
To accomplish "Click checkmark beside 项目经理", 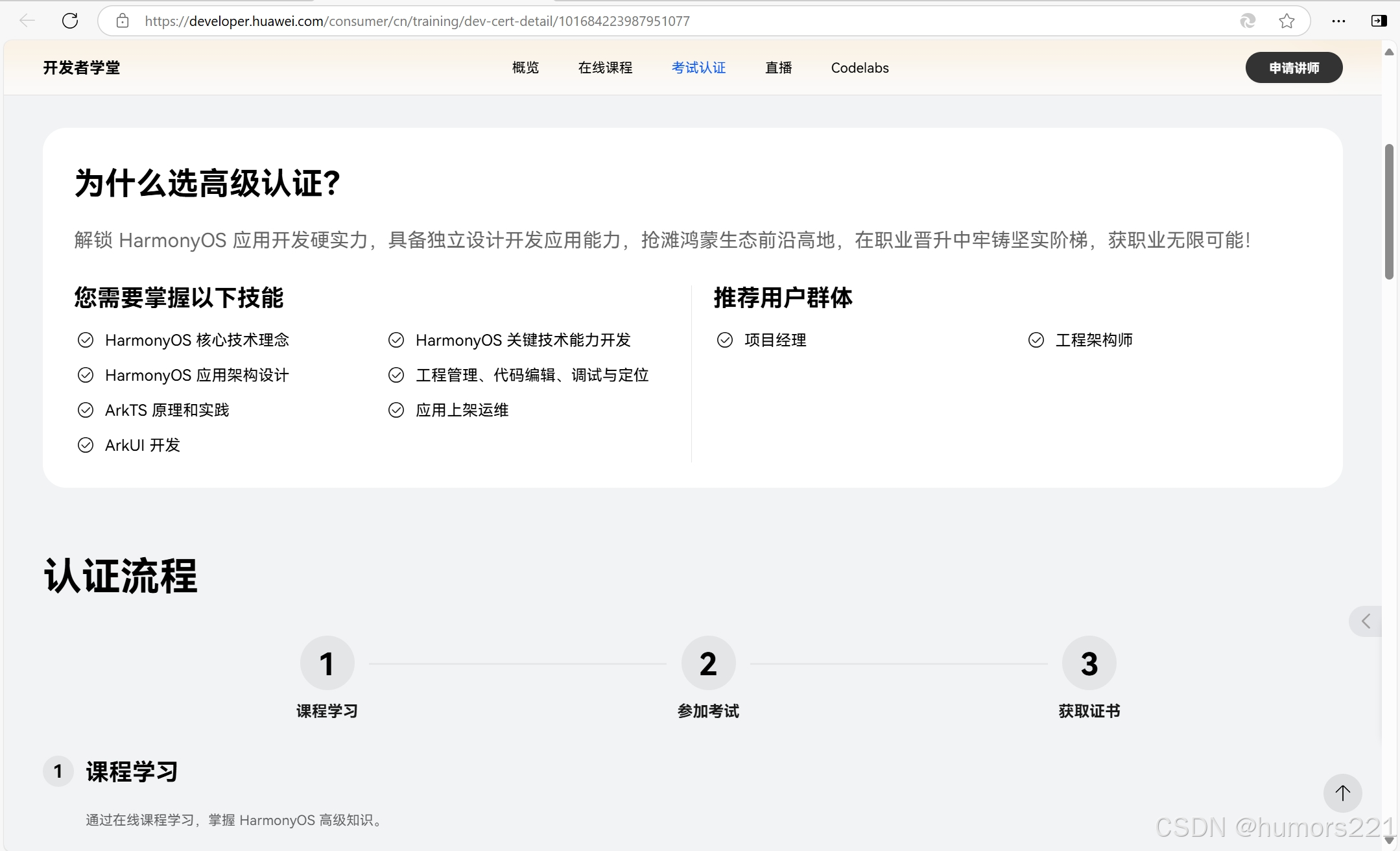I will pyautogui.click(x=725, y=340).
